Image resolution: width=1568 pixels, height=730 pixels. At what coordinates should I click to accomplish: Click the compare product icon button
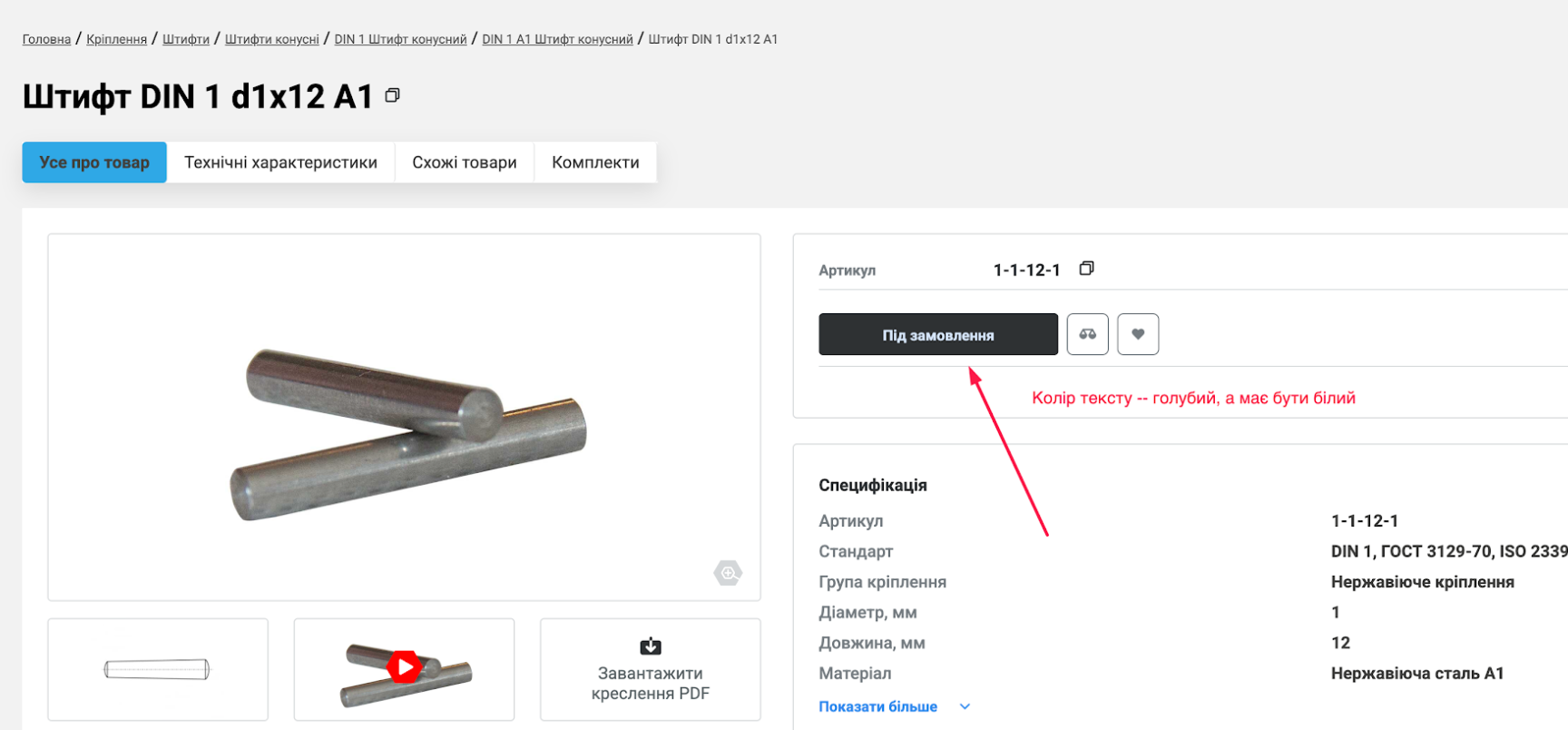[1087, 334]
